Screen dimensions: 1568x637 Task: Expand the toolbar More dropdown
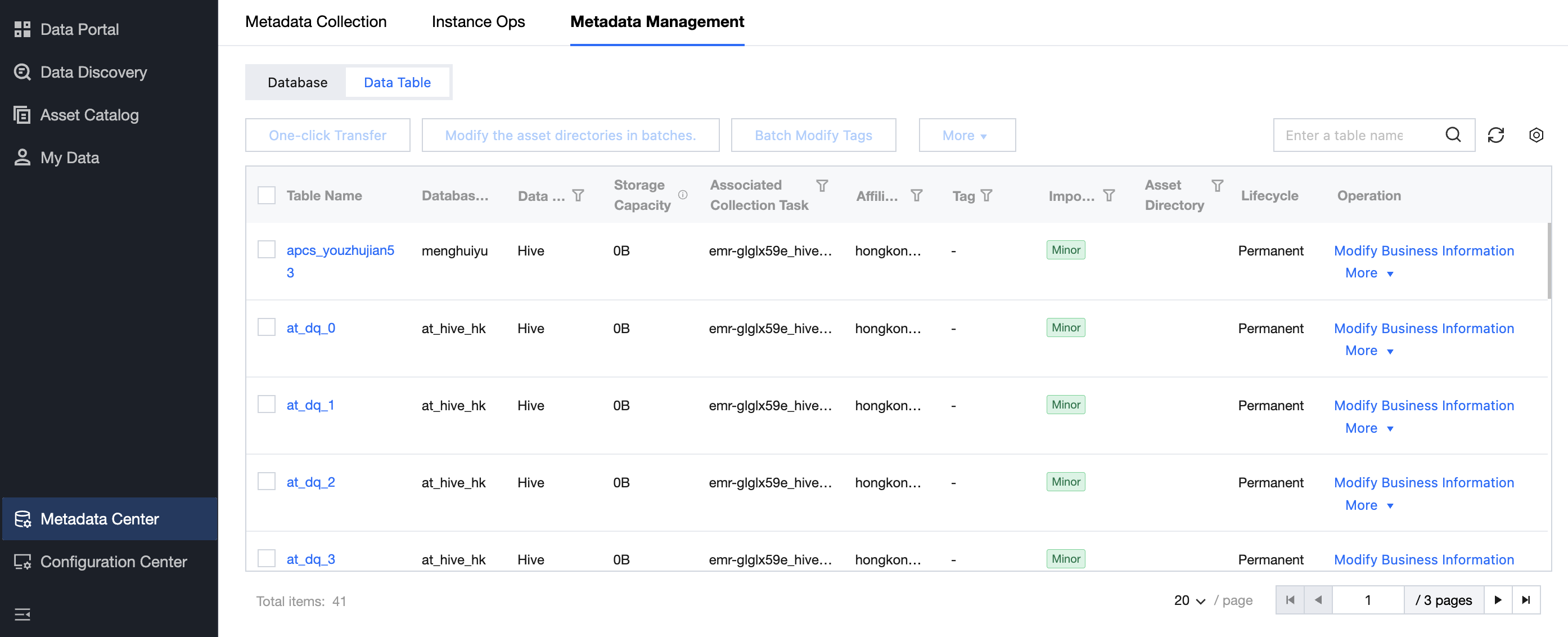(x=966, y=135)
